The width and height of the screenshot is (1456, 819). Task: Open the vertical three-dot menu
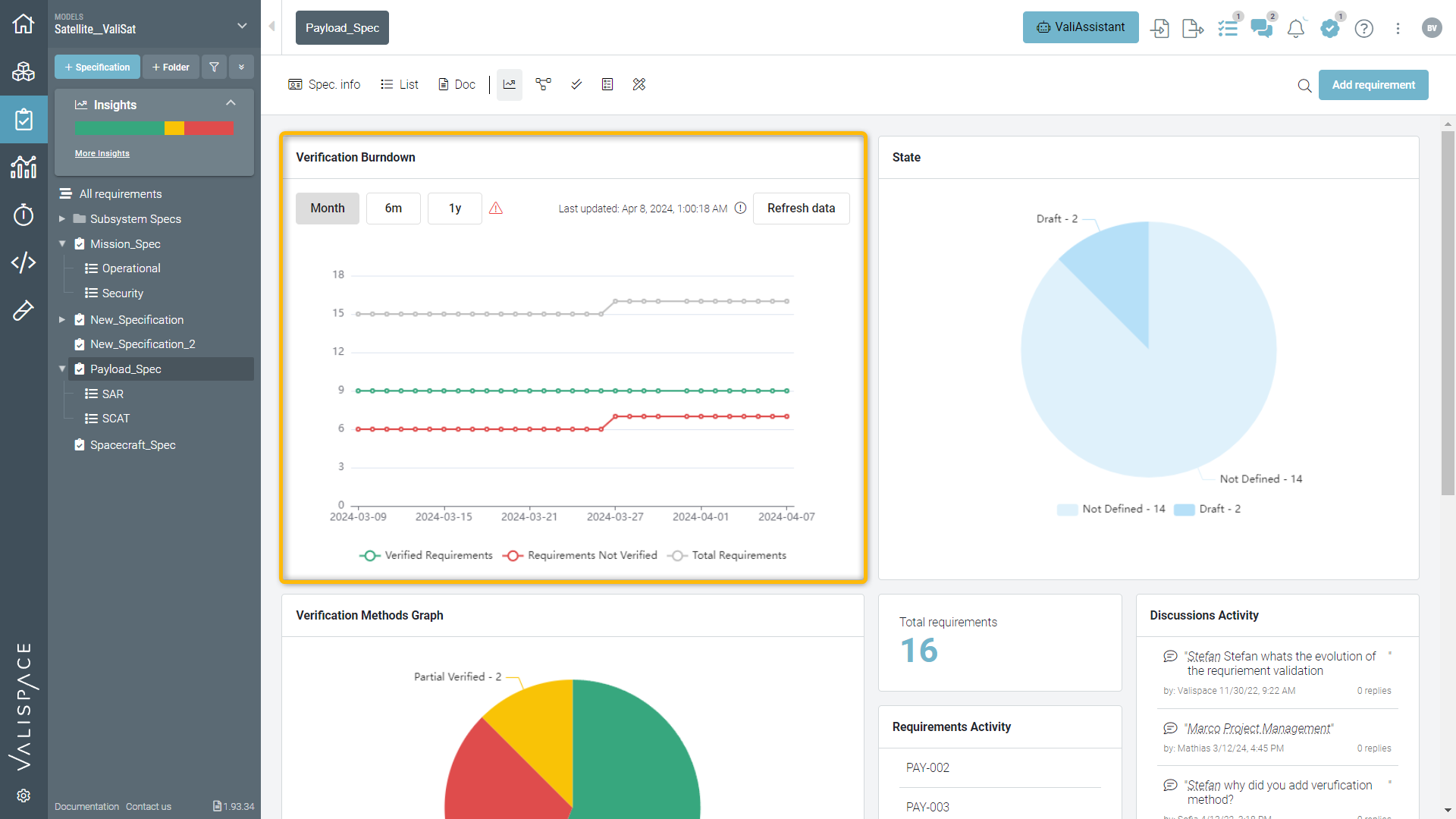[x=1398, y=28]
